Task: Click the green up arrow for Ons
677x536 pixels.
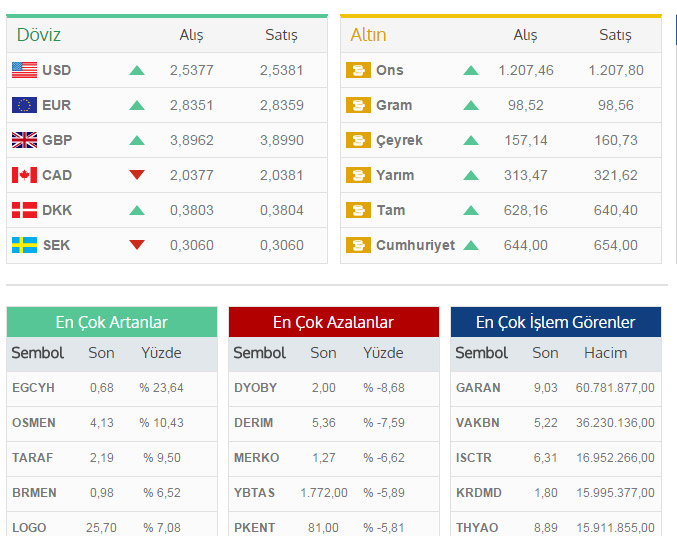Action: (x=471, y=70)
